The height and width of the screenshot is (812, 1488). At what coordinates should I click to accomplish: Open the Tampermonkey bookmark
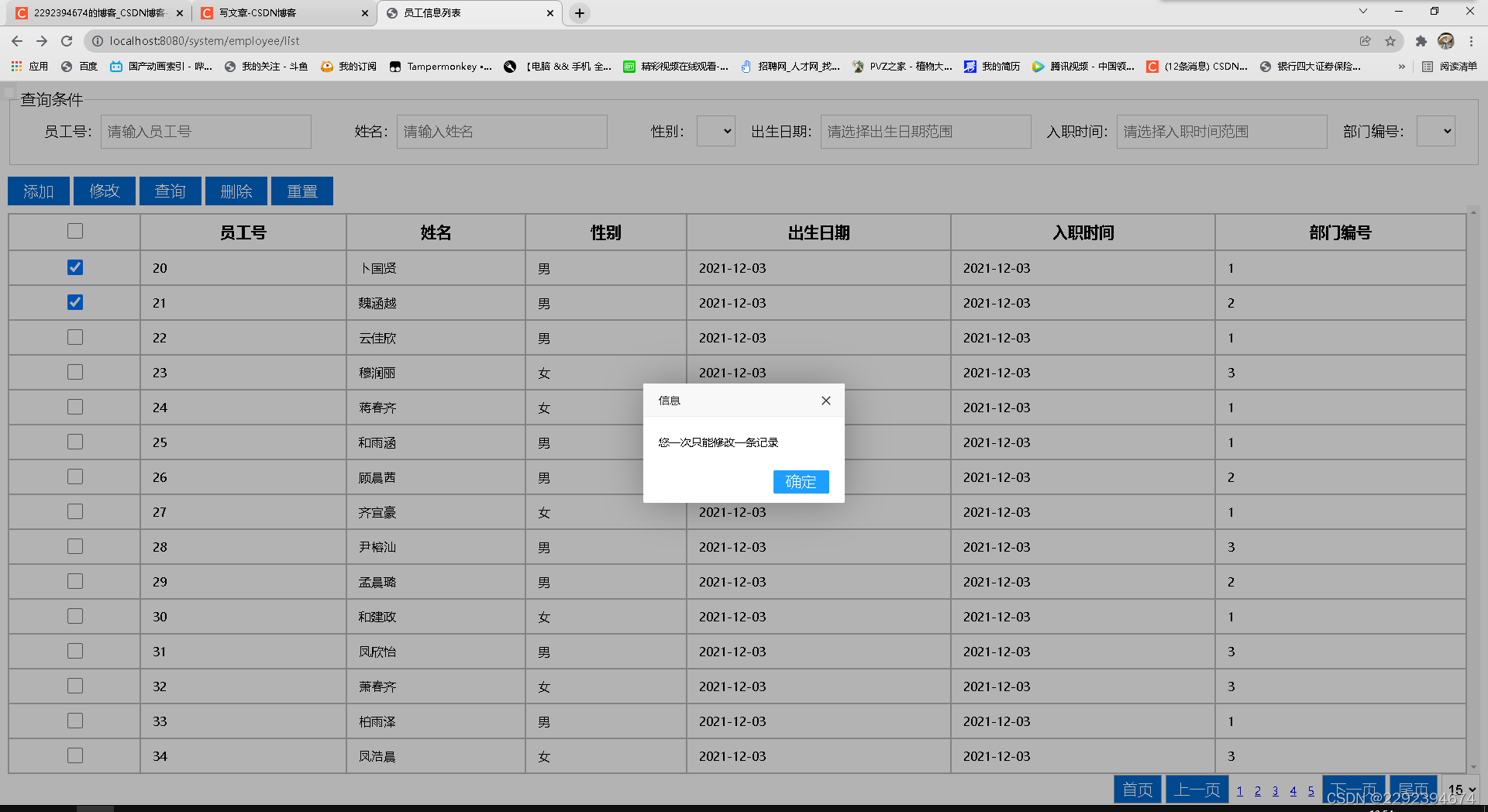click(440, 67)
